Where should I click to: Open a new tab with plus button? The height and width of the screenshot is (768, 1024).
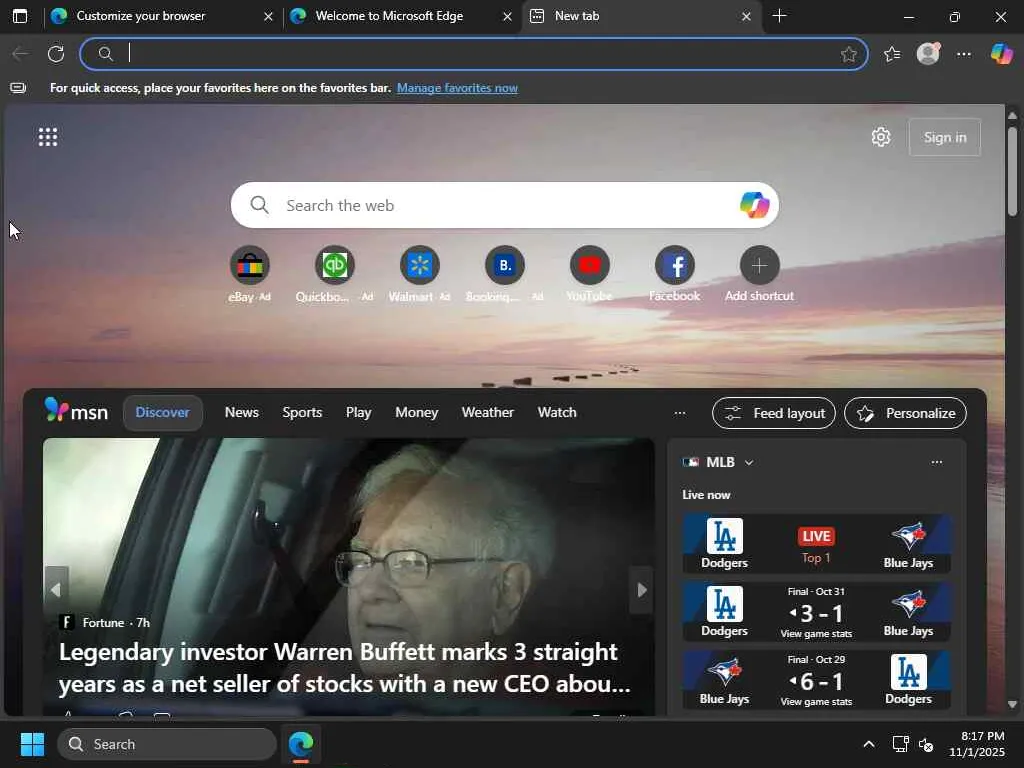coord(779,16)
